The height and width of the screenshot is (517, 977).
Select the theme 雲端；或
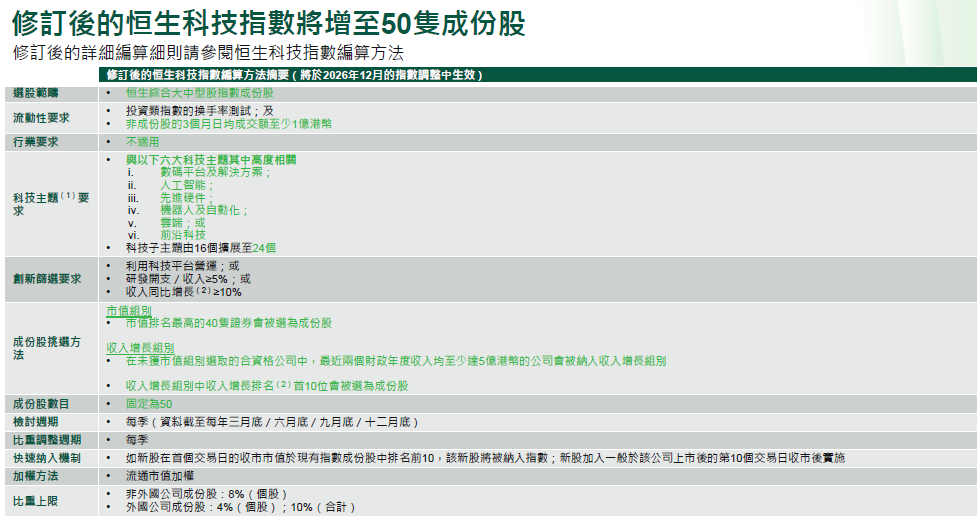(x=182, y=223)
